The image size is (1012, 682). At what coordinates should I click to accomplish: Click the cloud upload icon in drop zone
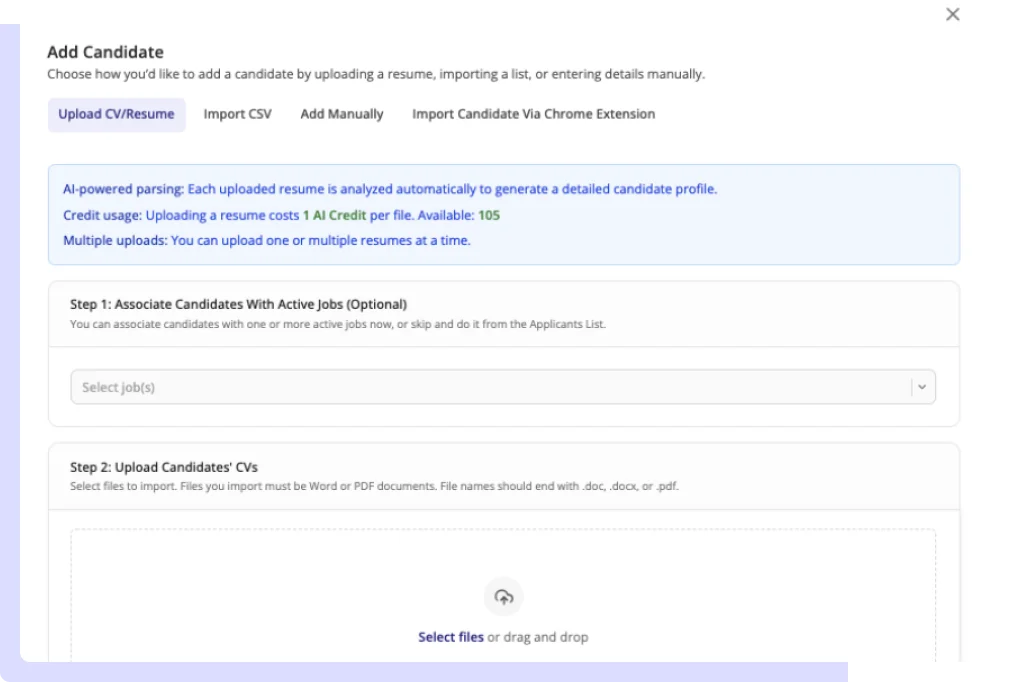503,596
